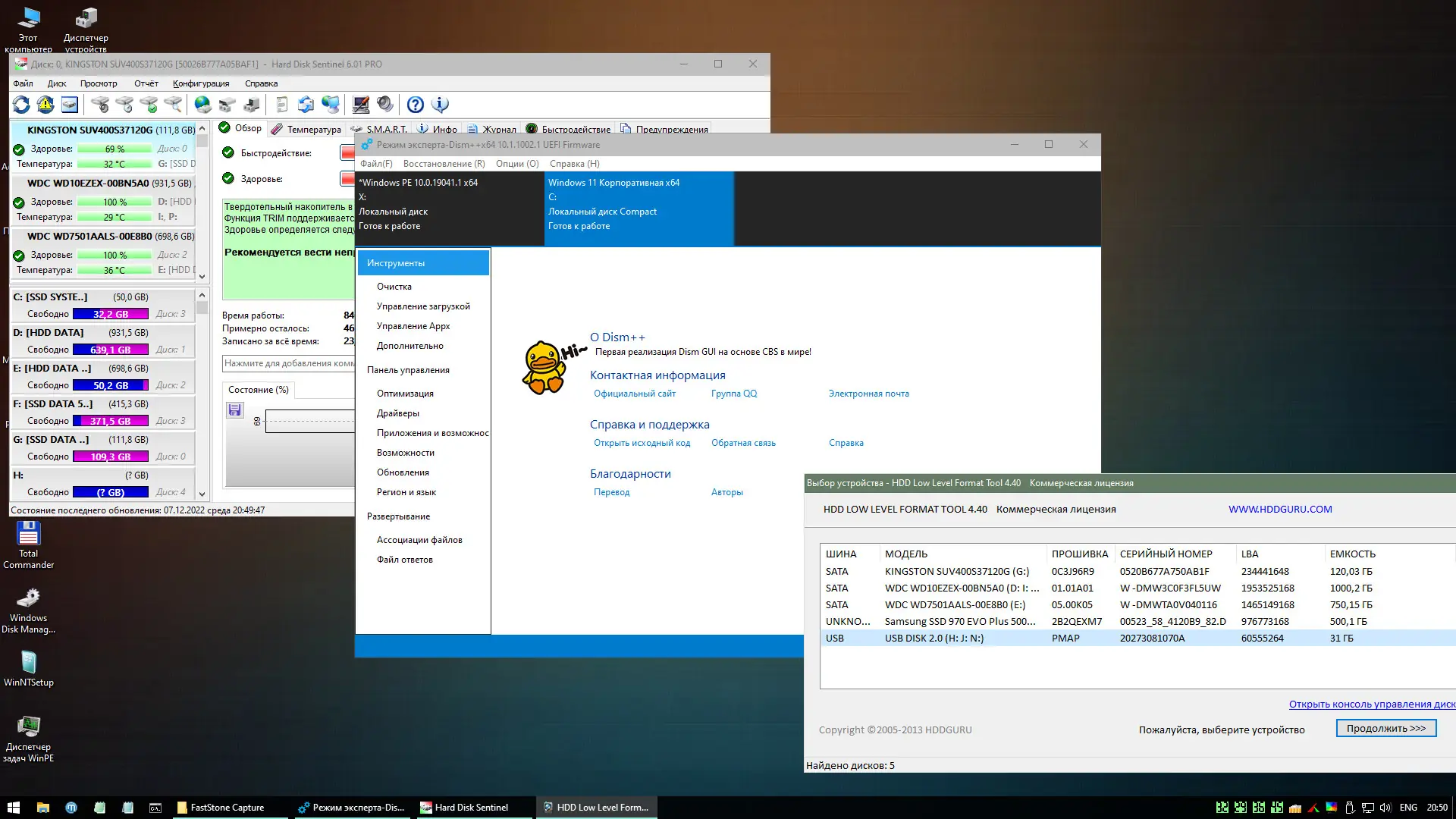Click the globe network icon in Sentinel toolbar
Image resolution: width=1456 pixels, height=819 pixels.
(x=331, y=105)
